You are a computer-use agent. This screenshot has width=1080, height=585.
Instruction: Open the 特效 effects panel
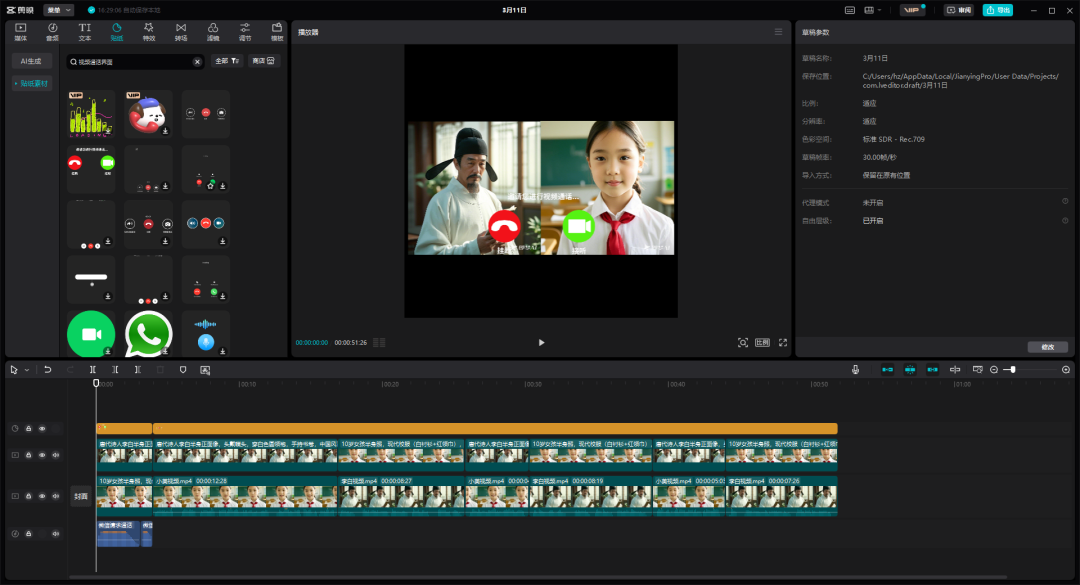click(149, 31)
